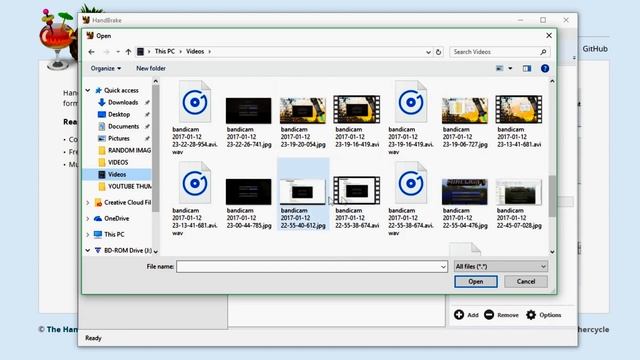Viewport: 640px width, 360px height.
Task: Select the OneDrive cloud icon
Action: (98, 218)
